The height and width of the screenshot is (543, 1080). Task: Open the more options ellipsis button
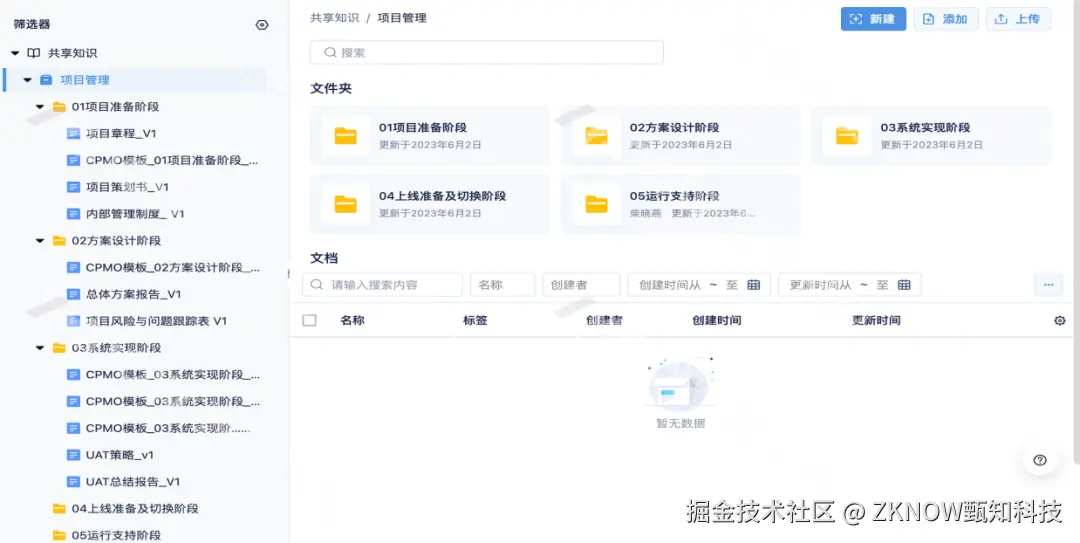click(1048, 285)
